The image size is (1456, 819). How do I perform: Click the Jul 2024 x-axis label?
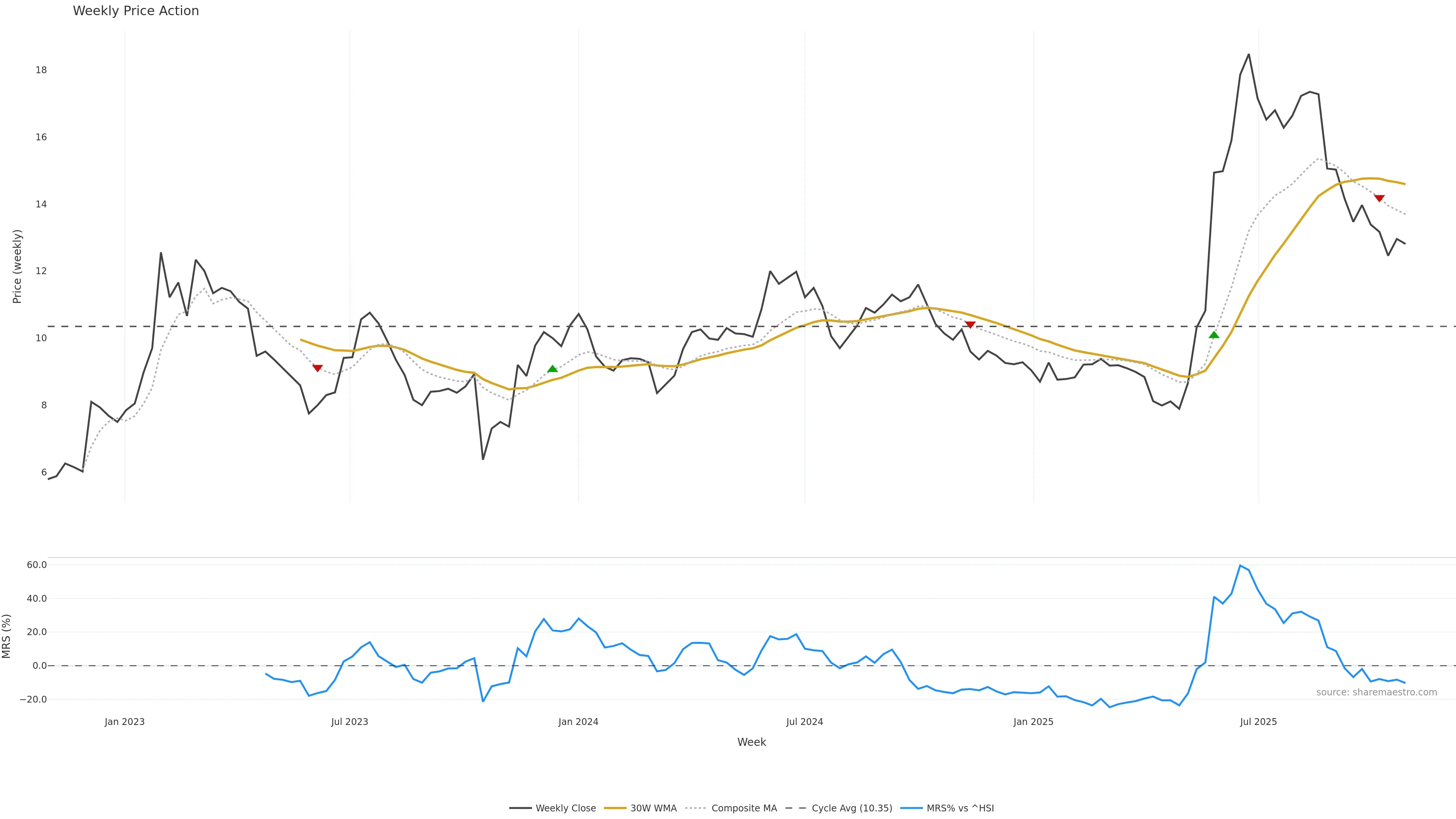(804, 722)
